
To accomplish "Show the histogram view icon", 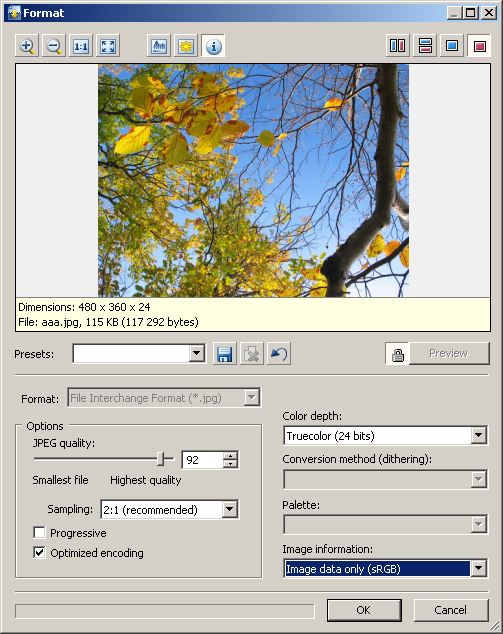I will point(159,46).
